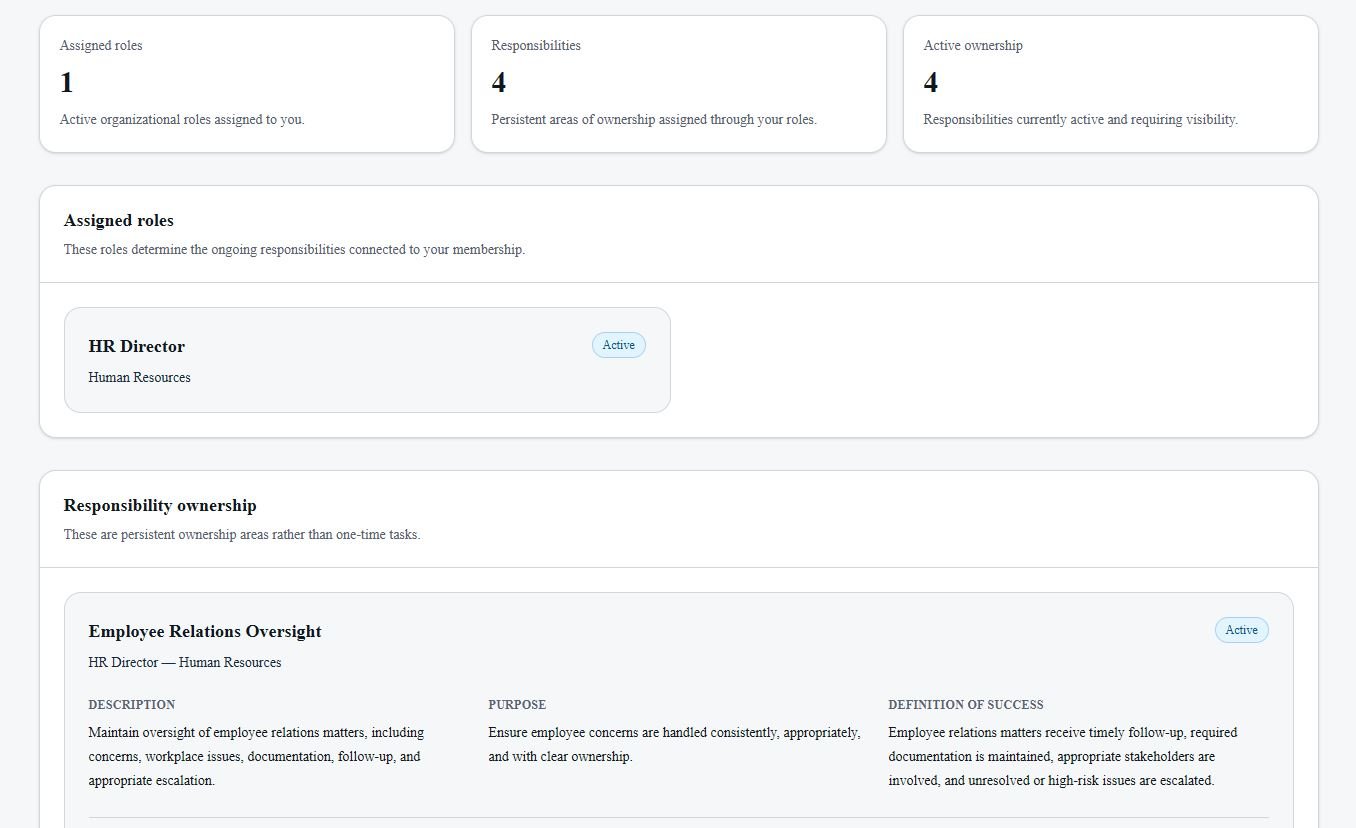This screenshot has width=1356, height=828.
Task: Click Active badge on Employee Relations Oversight
Action: click(1242, 630)
